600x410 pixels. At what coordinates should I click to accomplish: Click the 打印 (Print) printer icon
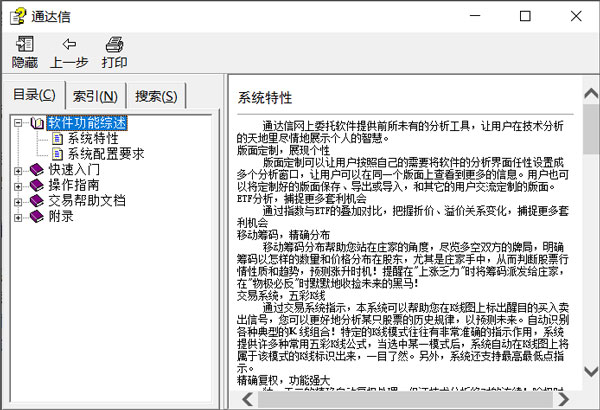pyautogui.click(x=114, y=45)
